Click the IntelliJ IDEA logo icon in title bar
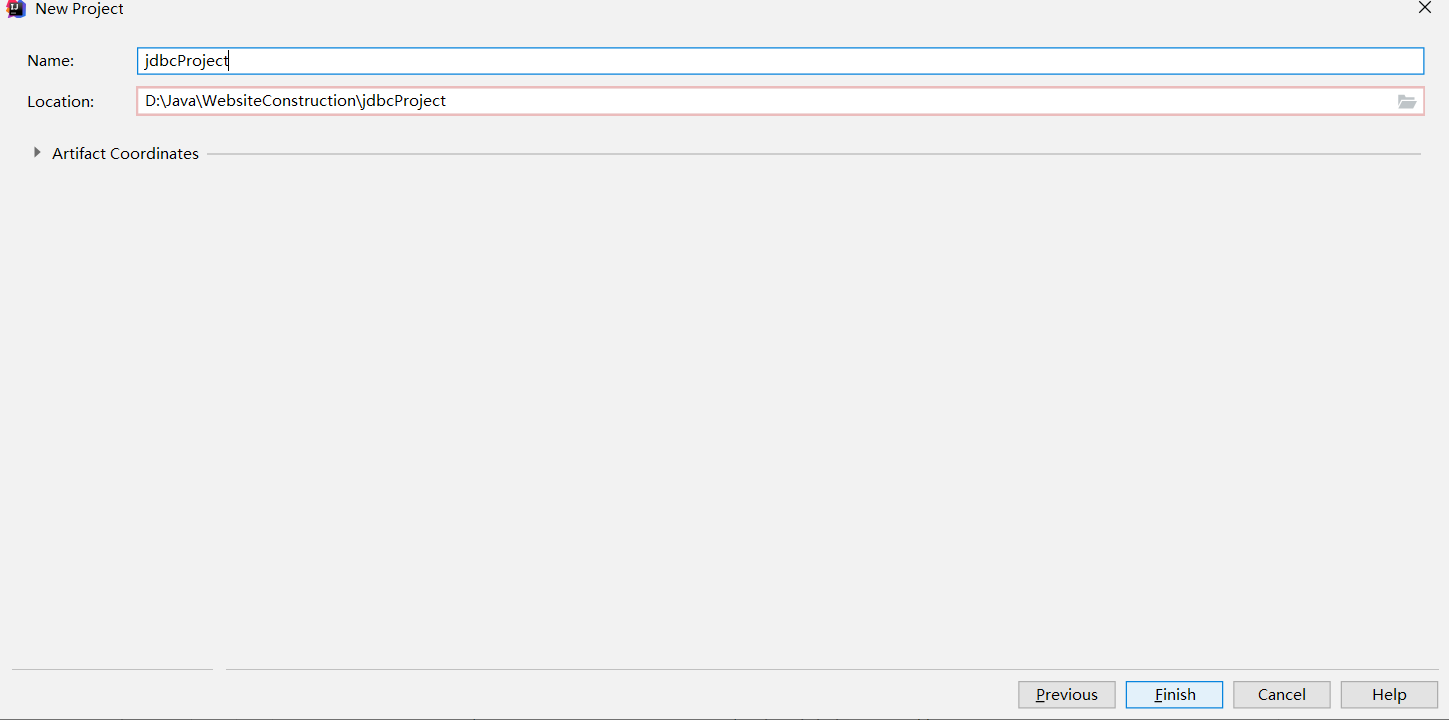 point(15,8)
